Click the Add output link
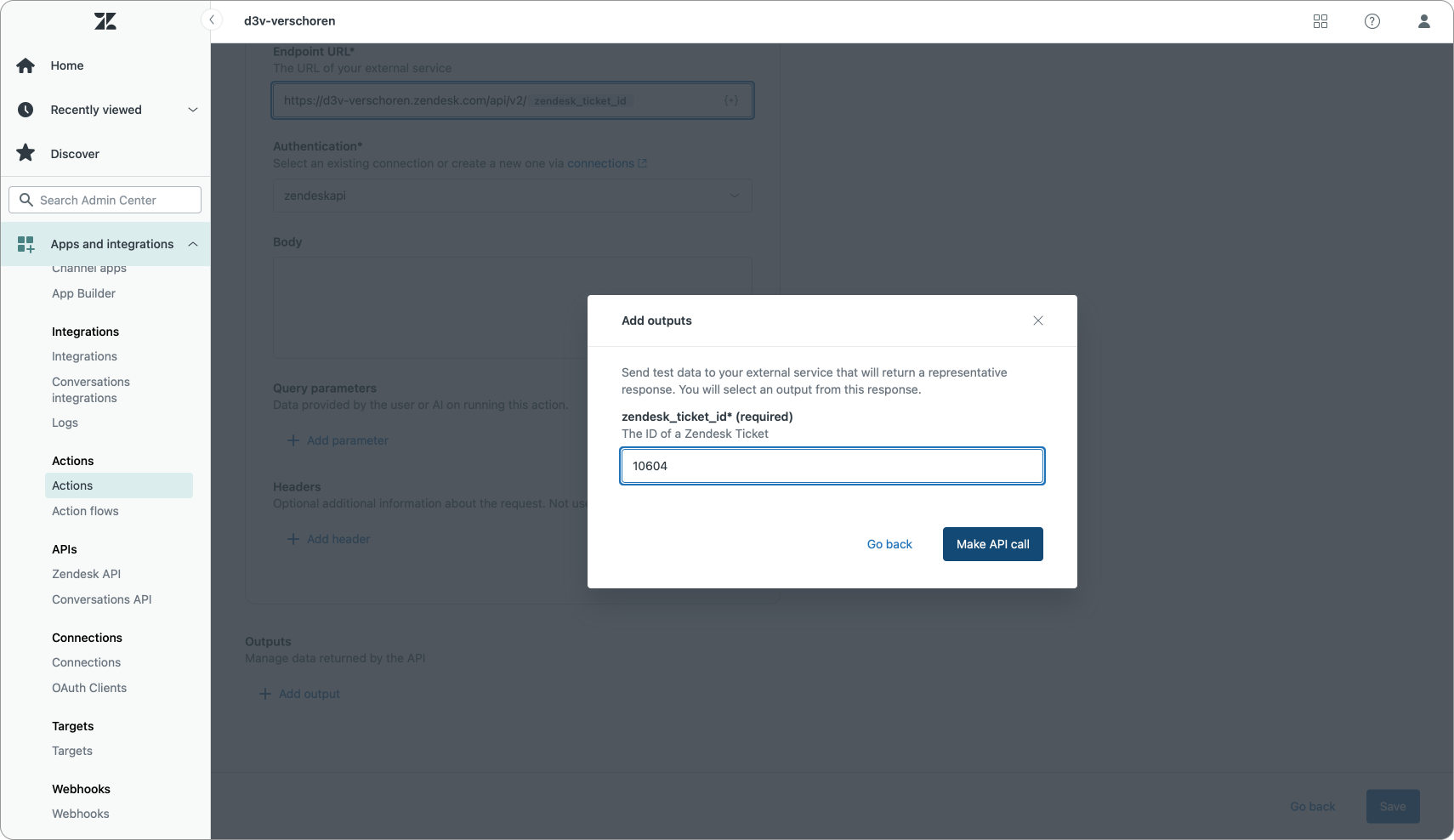This screenshot has height=840, width=1454. click(310, 694)
